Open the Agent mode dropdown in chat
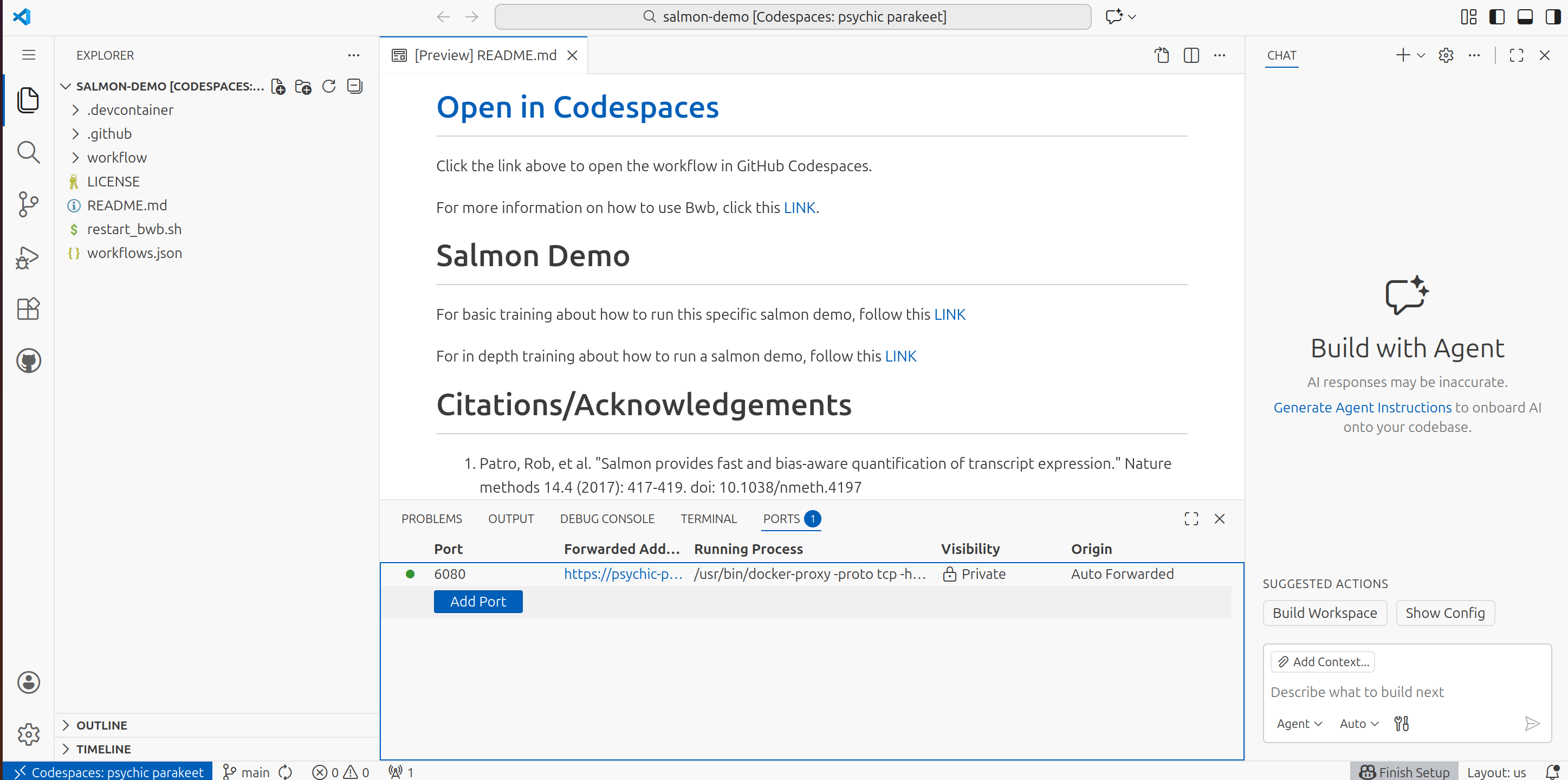 (1299, 724)
